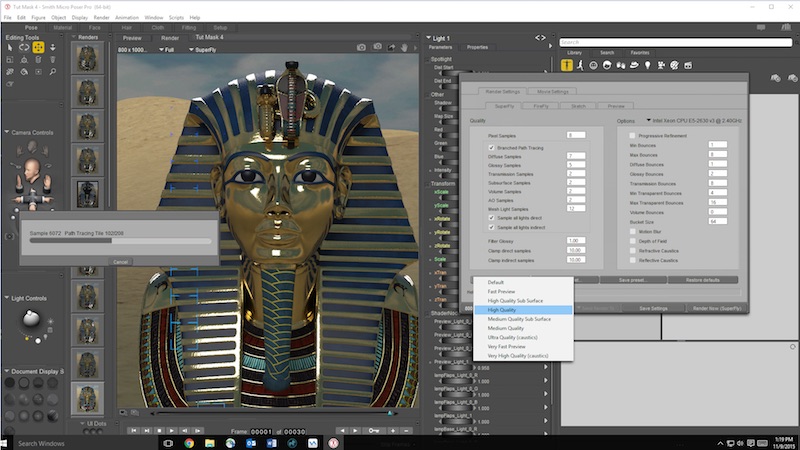This screenshot has height=450, width=800.
Task: Select the Translate/Pull tool highlighted in yellow
Action: [38, 47]
